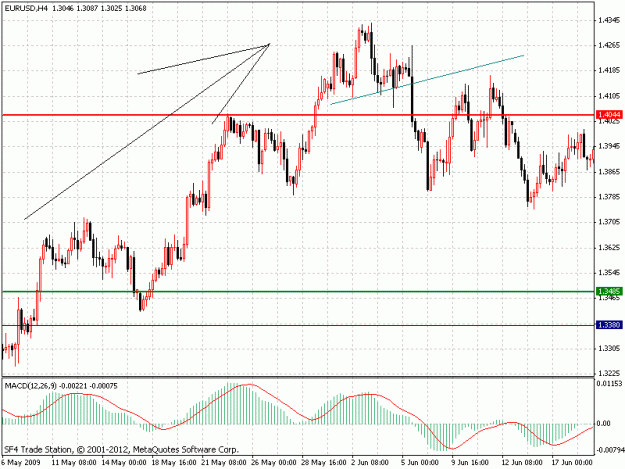The width and height of the screenshot is (625, 469).
Task: Select the green horizontal line on the chart
Action: point(297,292)
